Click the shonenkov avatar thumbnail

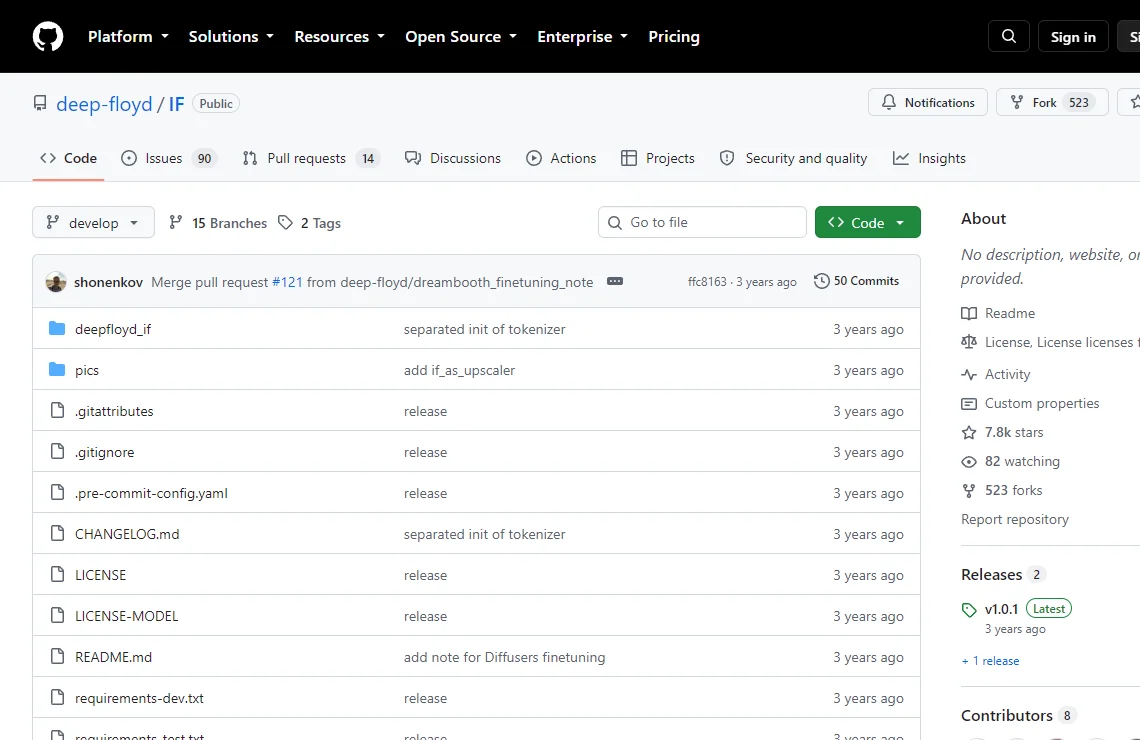point(56,281)
